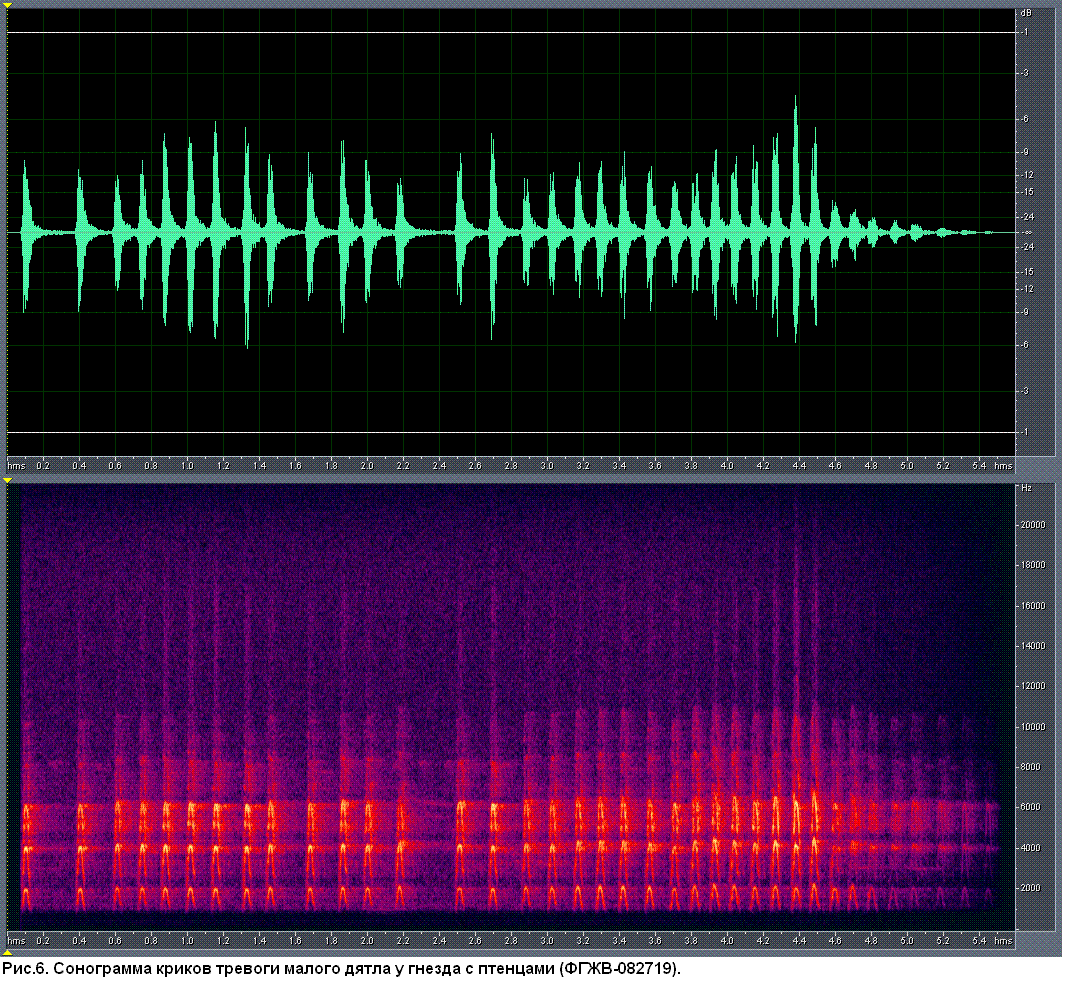Click 4.4 on the waveform time ruler
Image resolution: width=1066 pixels, height=1000 pixels.
coord(799,466)
